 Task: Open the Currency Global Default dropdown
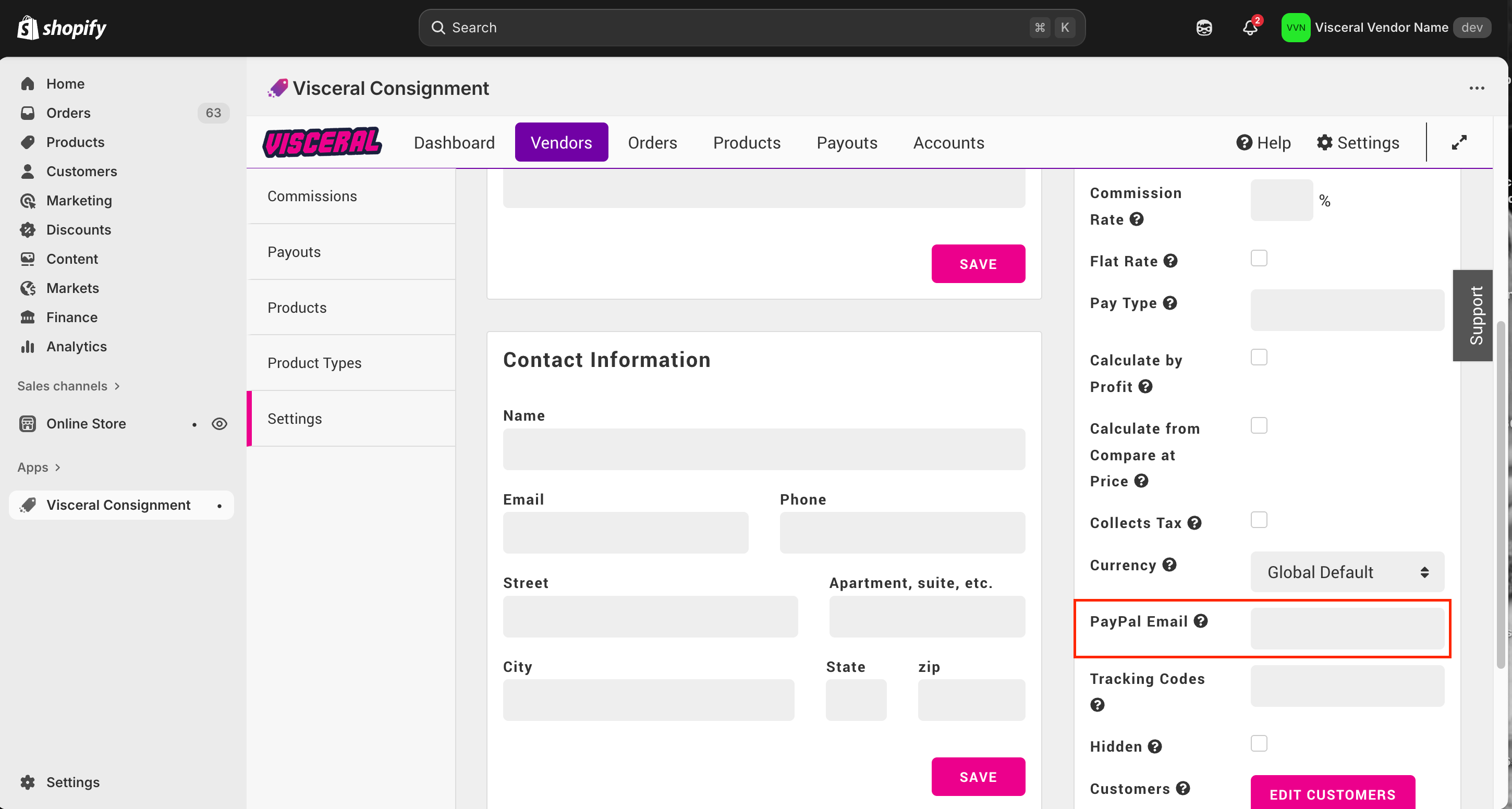tap(1347, 572)
